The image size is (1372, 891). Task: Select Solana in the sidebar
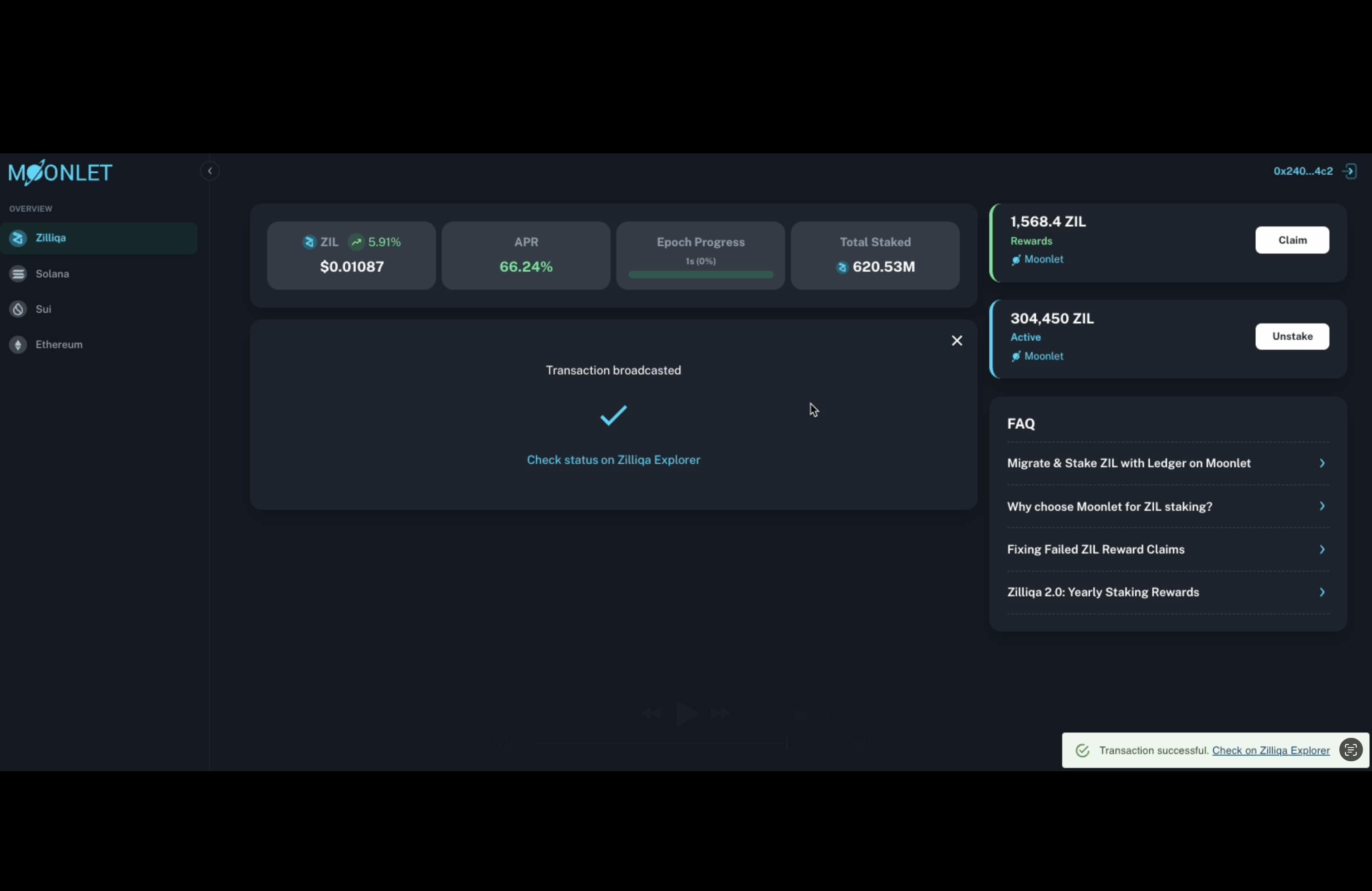(98, 274)
